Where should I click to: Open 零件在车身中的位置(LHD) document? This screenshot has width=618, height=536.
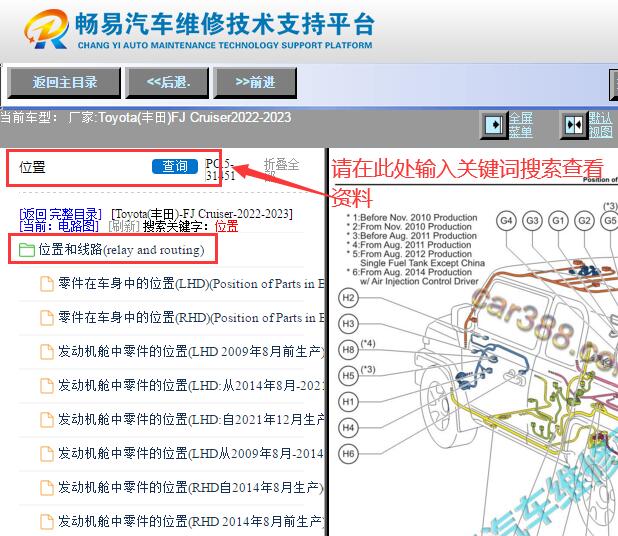point(192,284)
